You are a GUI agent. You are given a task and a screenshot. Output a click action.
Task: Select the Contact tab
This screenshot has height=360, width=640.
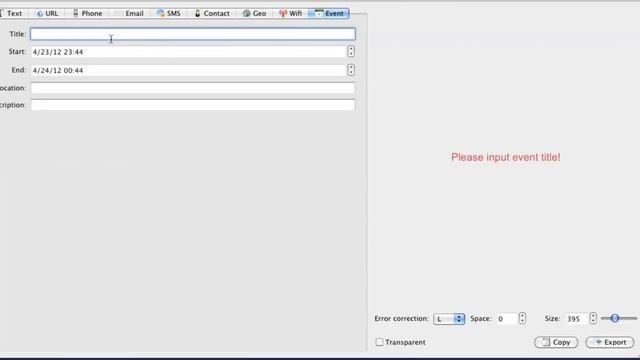coord(211,13)
